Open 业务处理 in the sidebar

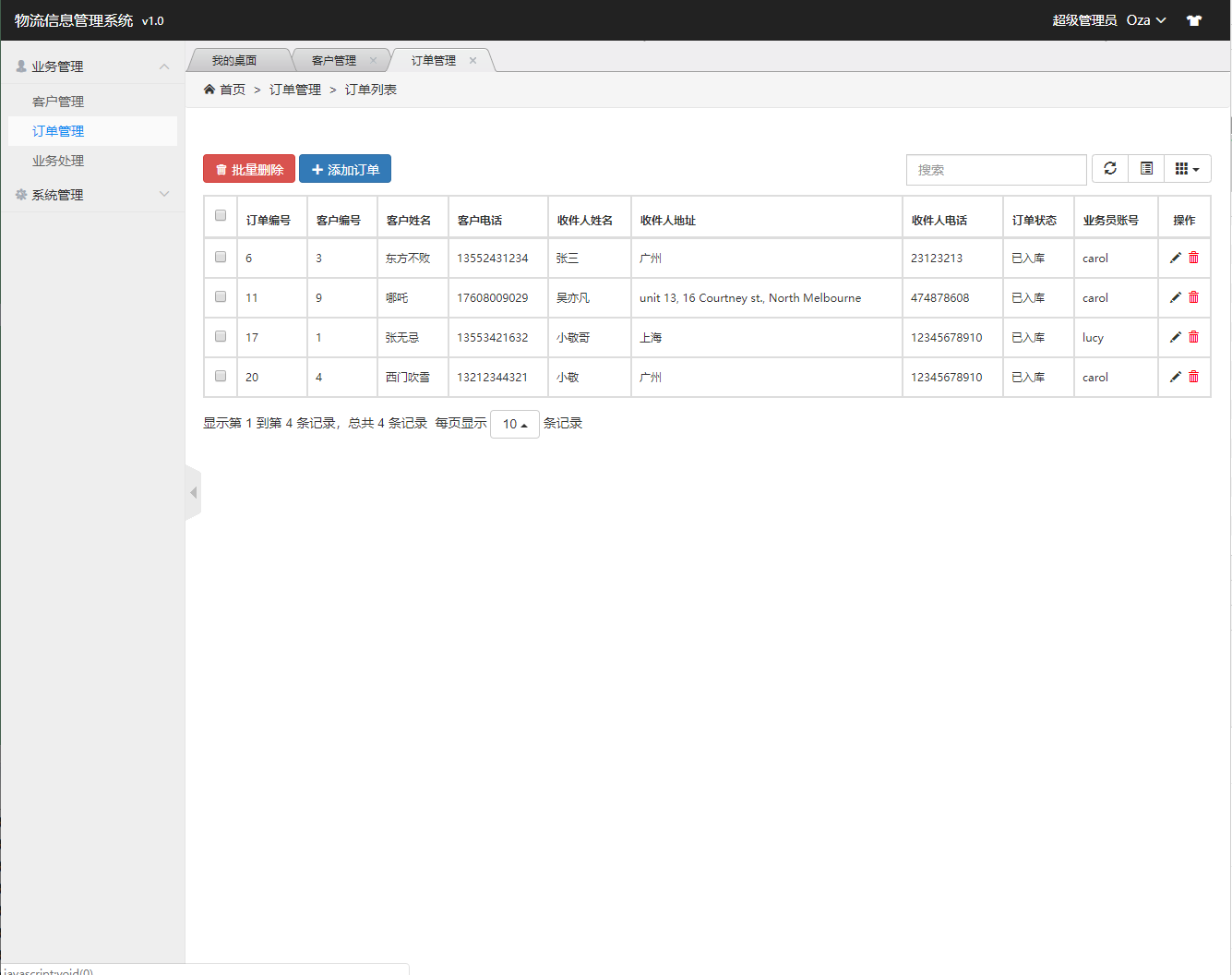click(58, 161)
